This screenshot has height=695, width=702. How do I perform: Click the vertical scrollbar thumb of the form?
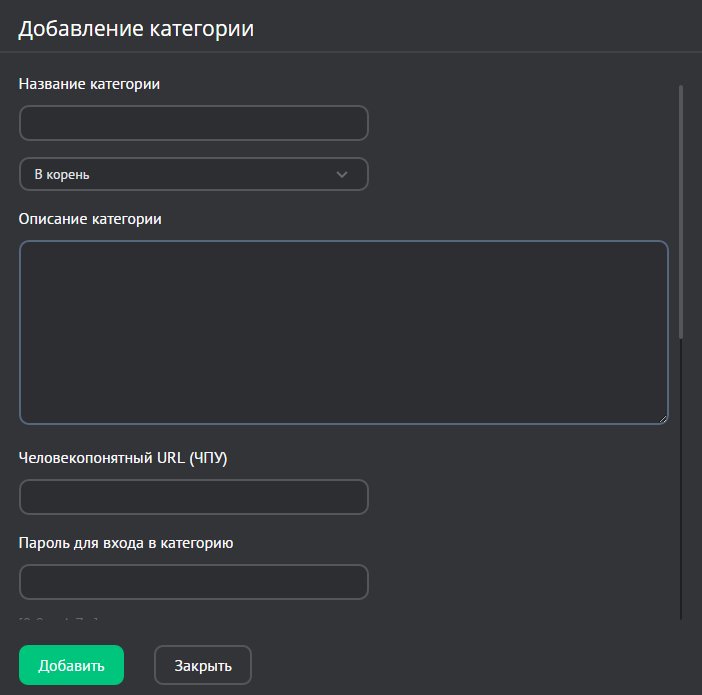pyautogui.click(x=681, y=210)
